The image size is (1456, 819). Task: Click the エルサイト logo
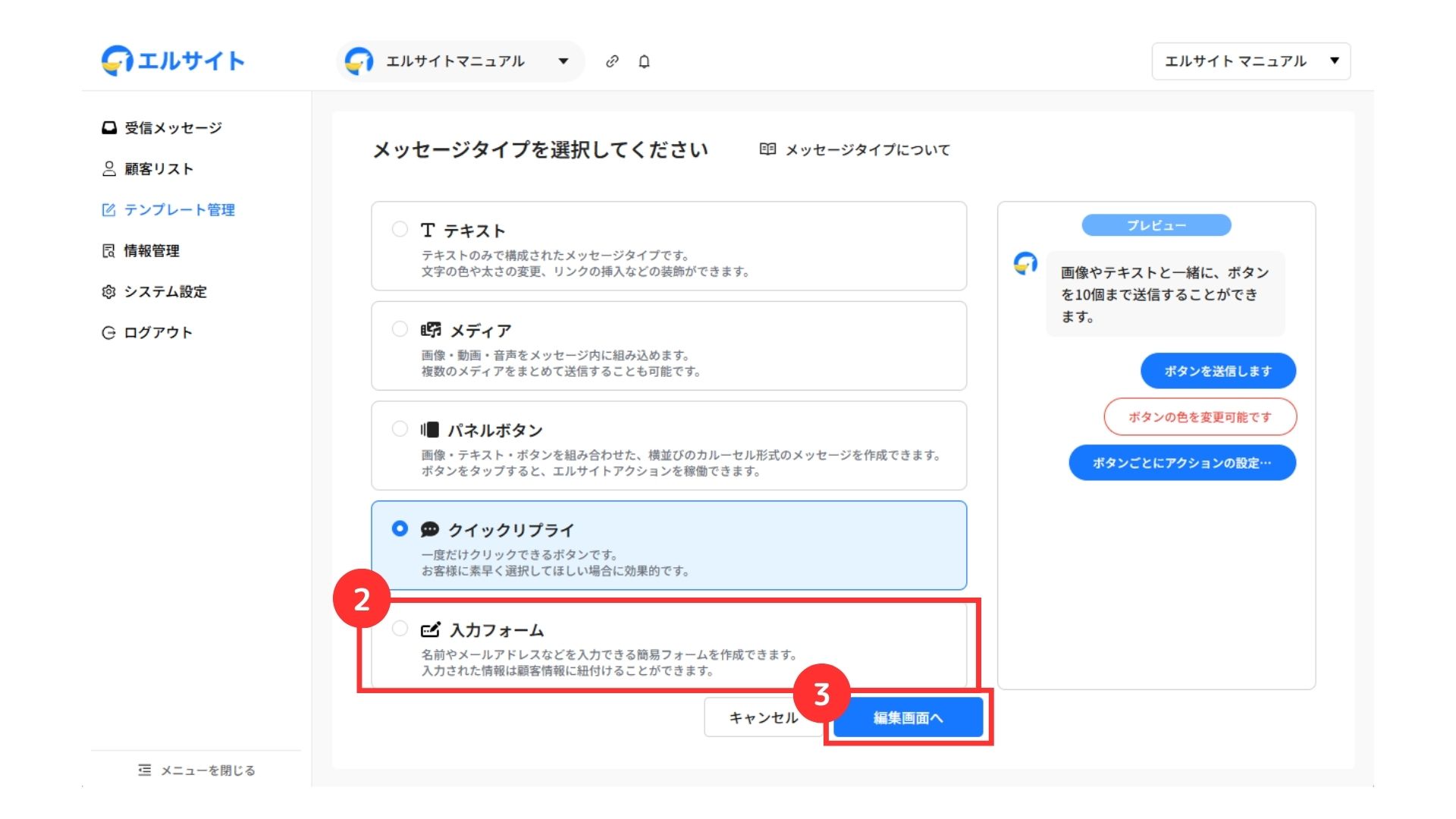(173, 61)
